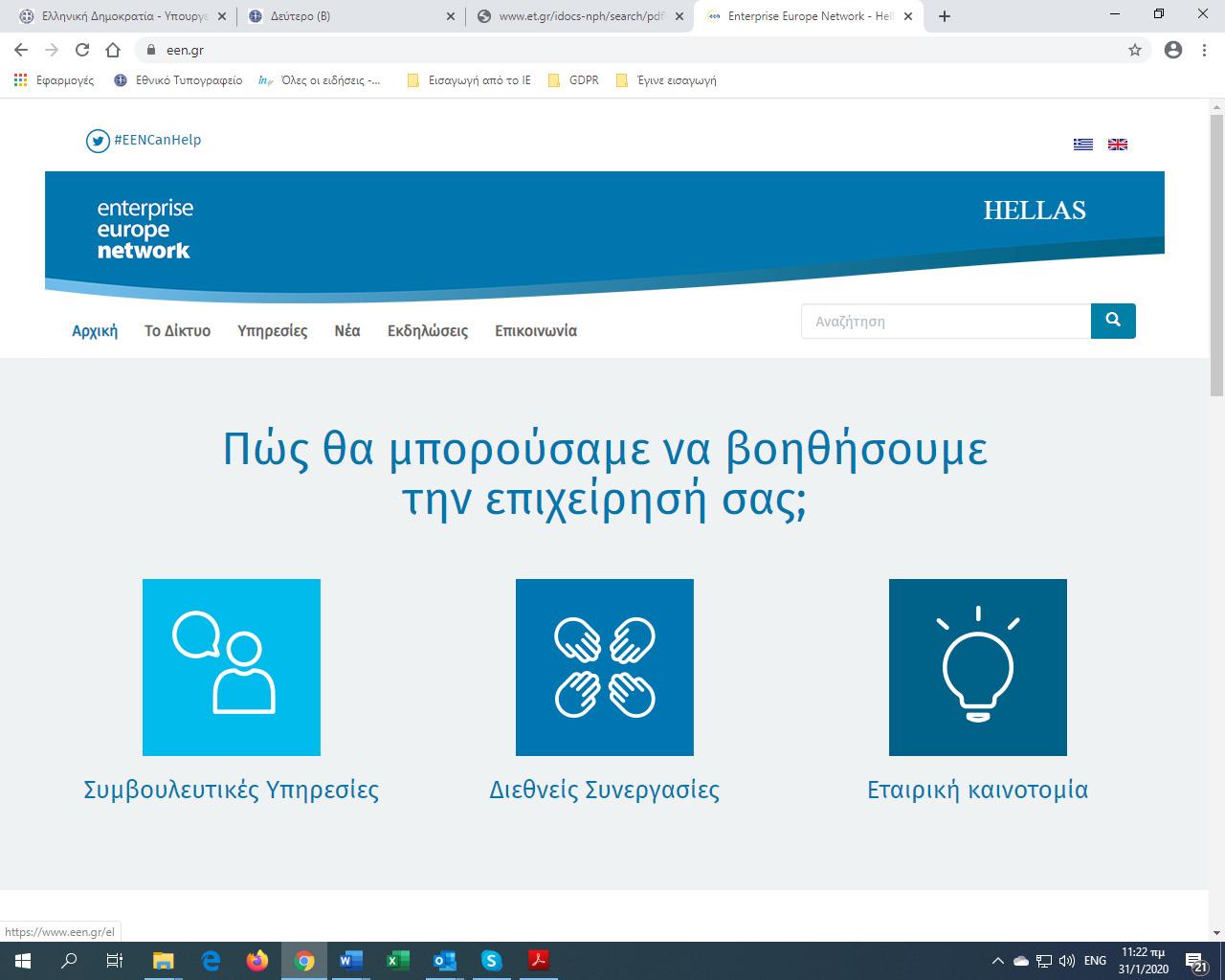This screenshot has width=1225, height=980.
Task: Open Word from the taskbar
Action: pos(351,961)
